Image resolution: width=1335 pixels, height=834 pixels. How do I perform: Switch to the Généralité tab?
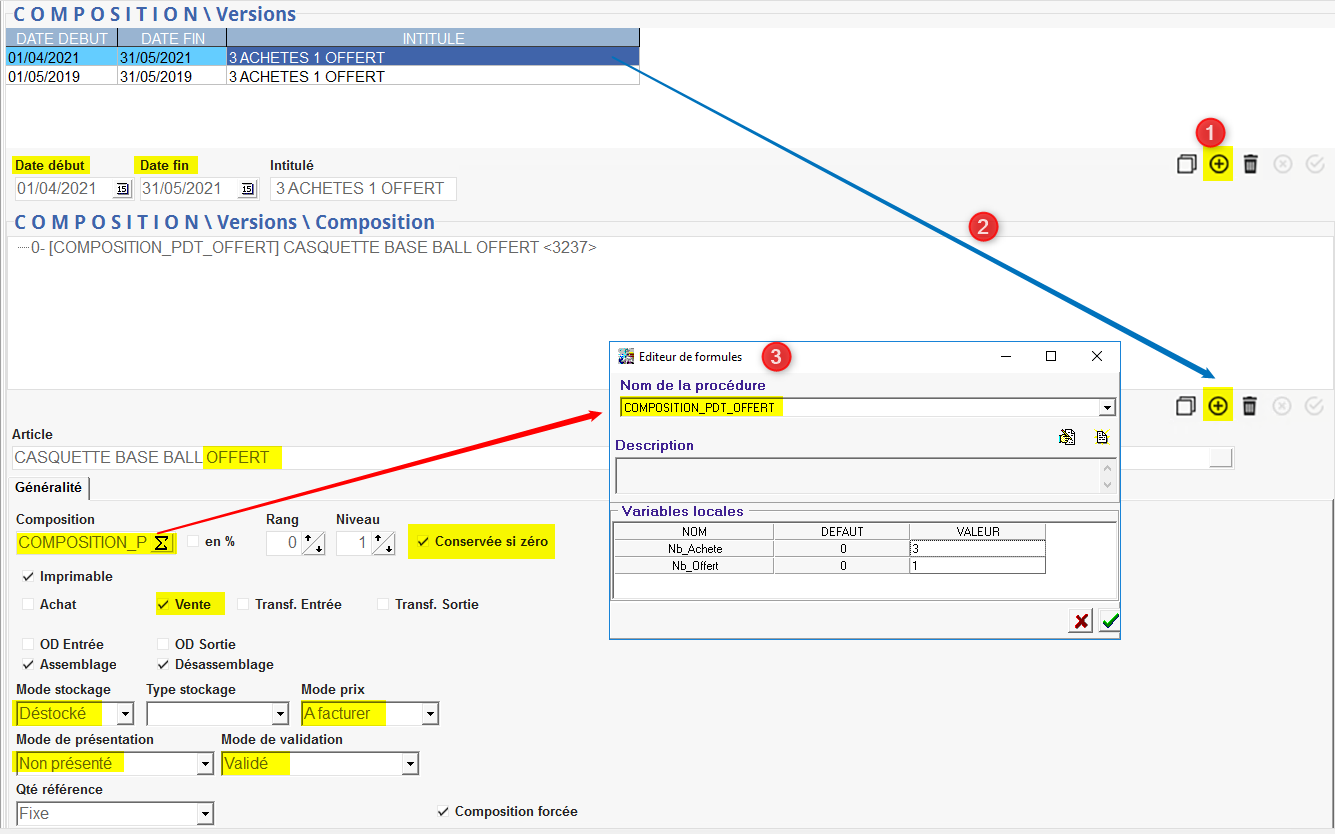click(x=49, y=488)
